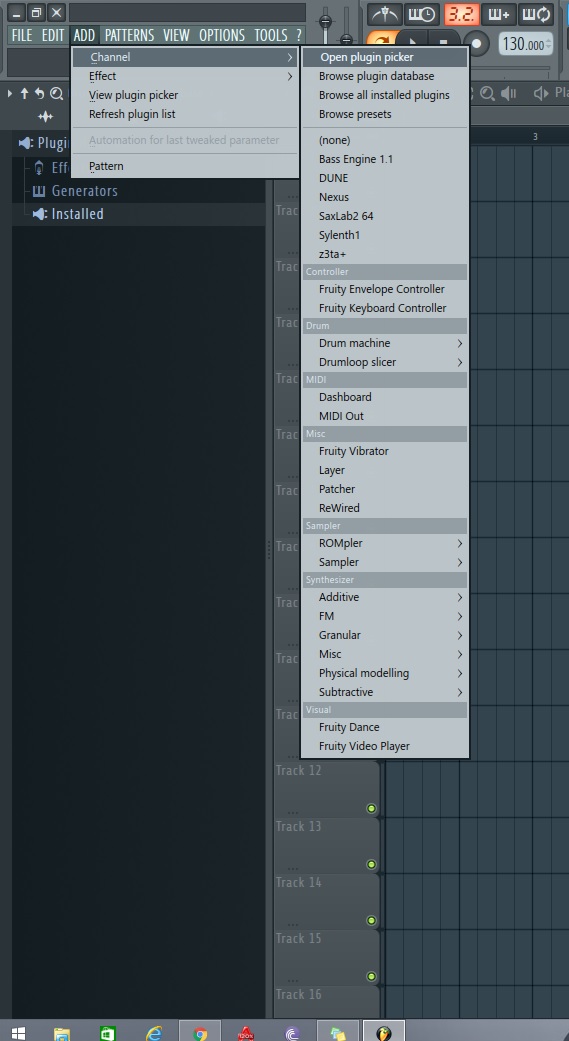Click the small browser menu arrow icon
The height and width of the screenshot is (1041, 569).
10,94
